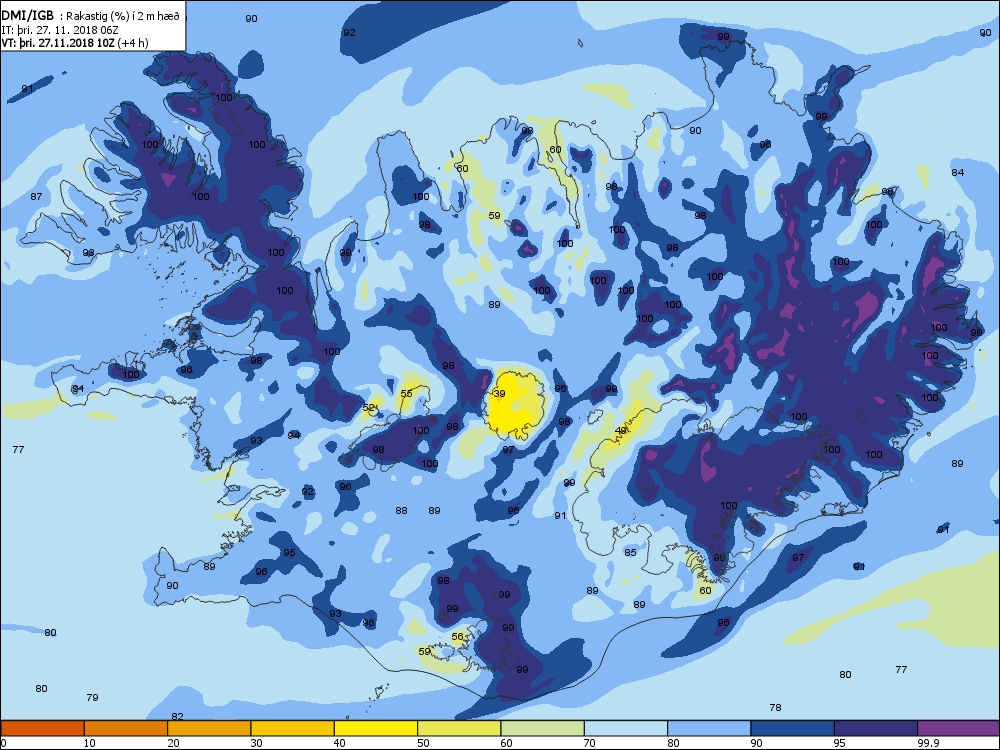Viewport: 1000px width, 750px height.
Task: Click the humidity value "85"
Action: coord(630,552)
